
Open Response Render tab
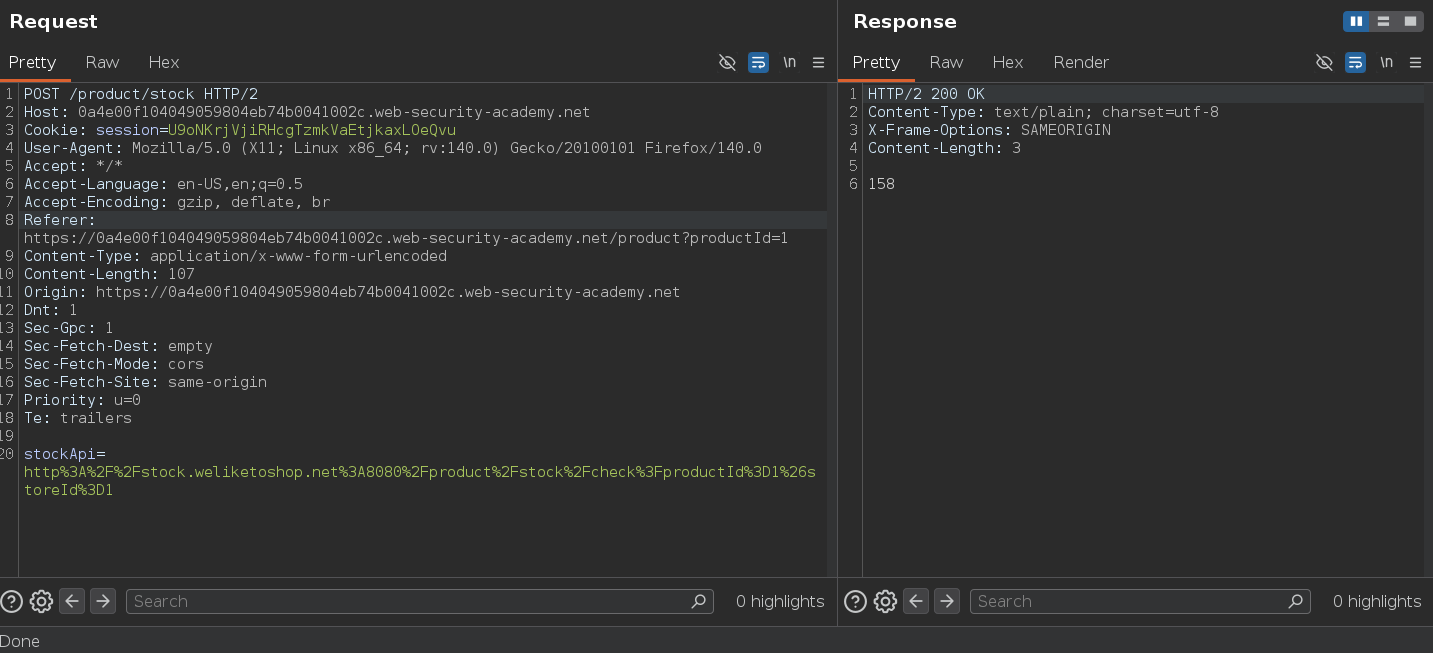point(1081,62)
